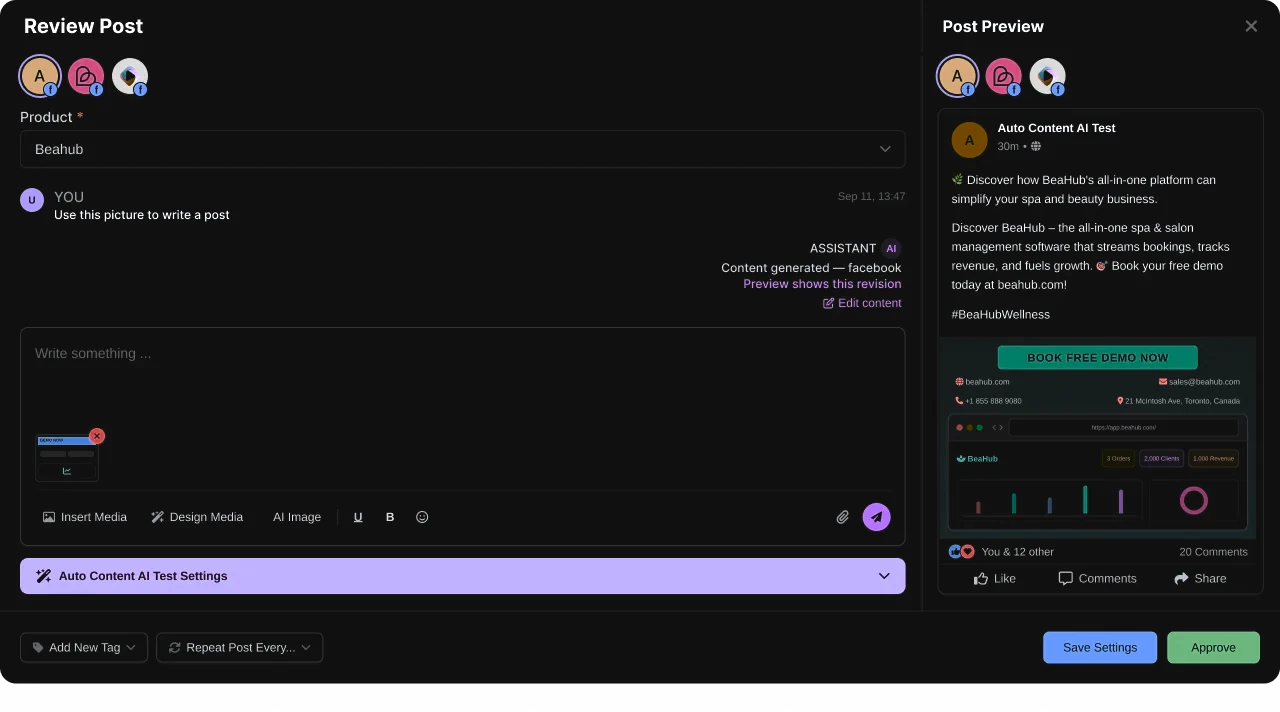Image resolution: width=1280 pixels, height=712 pixels.
Task: Click the 'Sep 11, 13:47' timestamp
Action: (x=871, y=196)
